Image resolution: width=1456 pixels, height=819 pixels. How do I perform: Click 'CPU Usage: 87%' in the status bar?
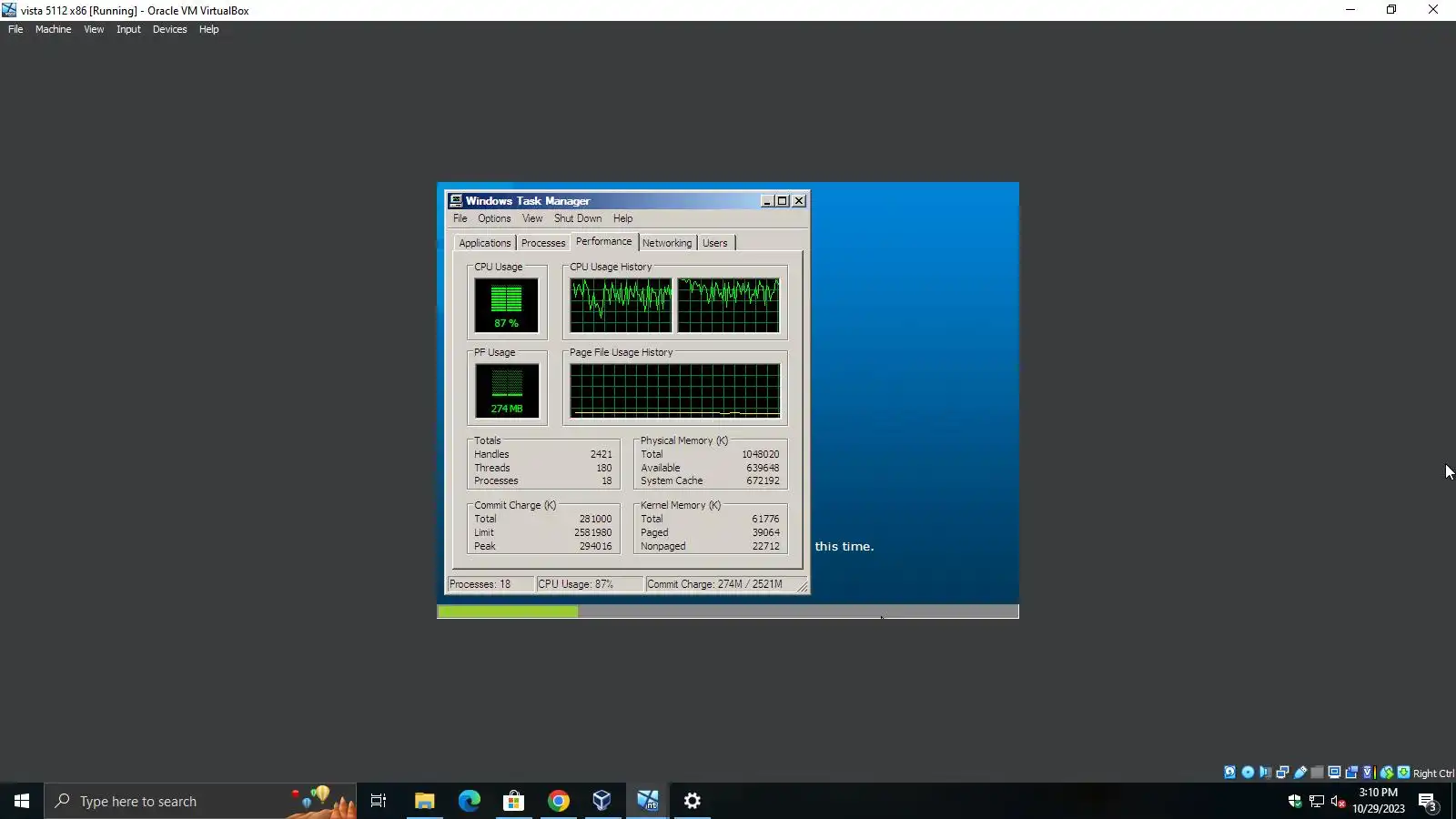click(576, 584)
